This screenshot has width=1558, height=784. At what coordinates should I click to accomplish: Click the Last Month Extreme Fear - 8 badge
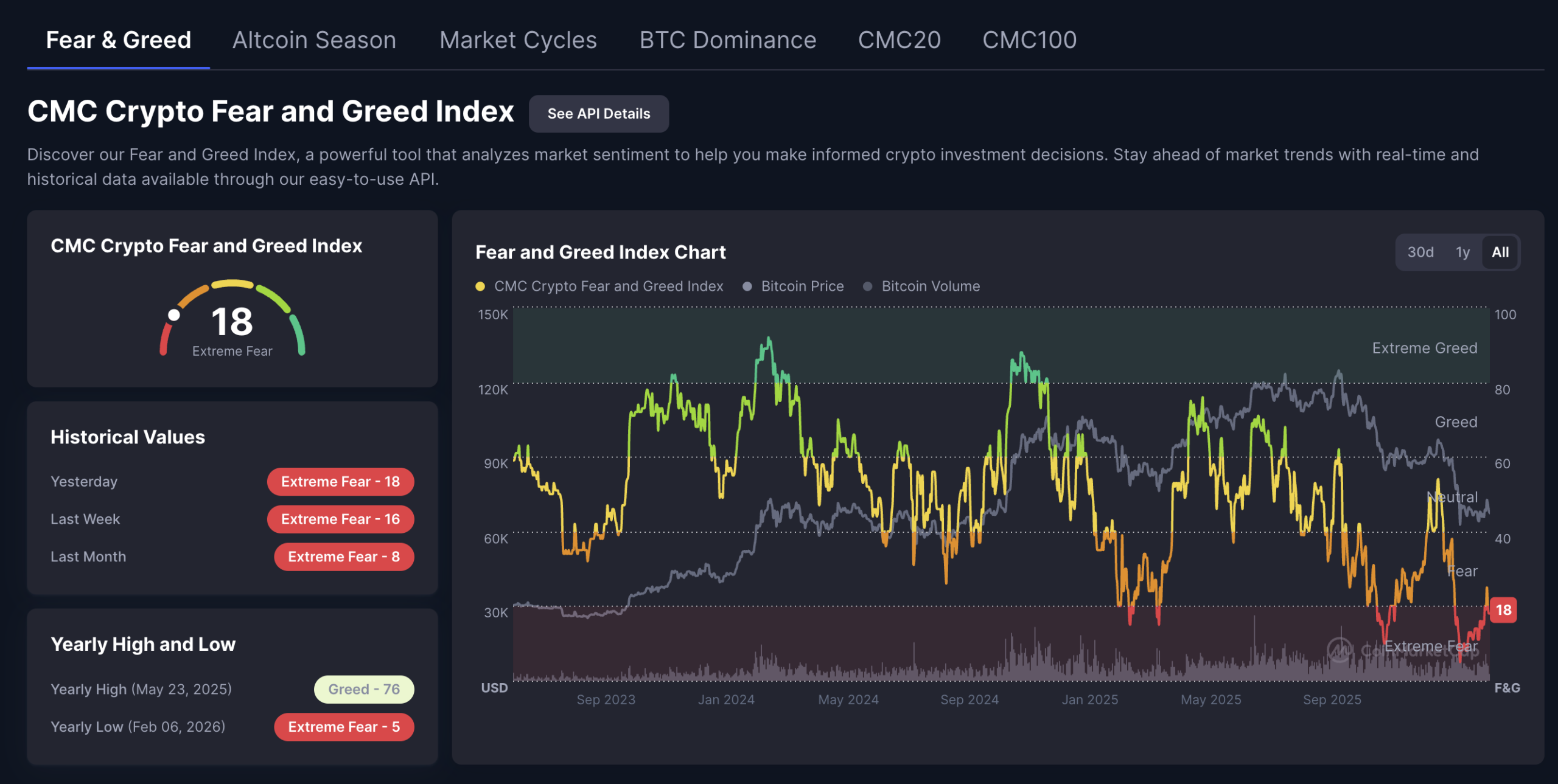(x=343, y=557)
